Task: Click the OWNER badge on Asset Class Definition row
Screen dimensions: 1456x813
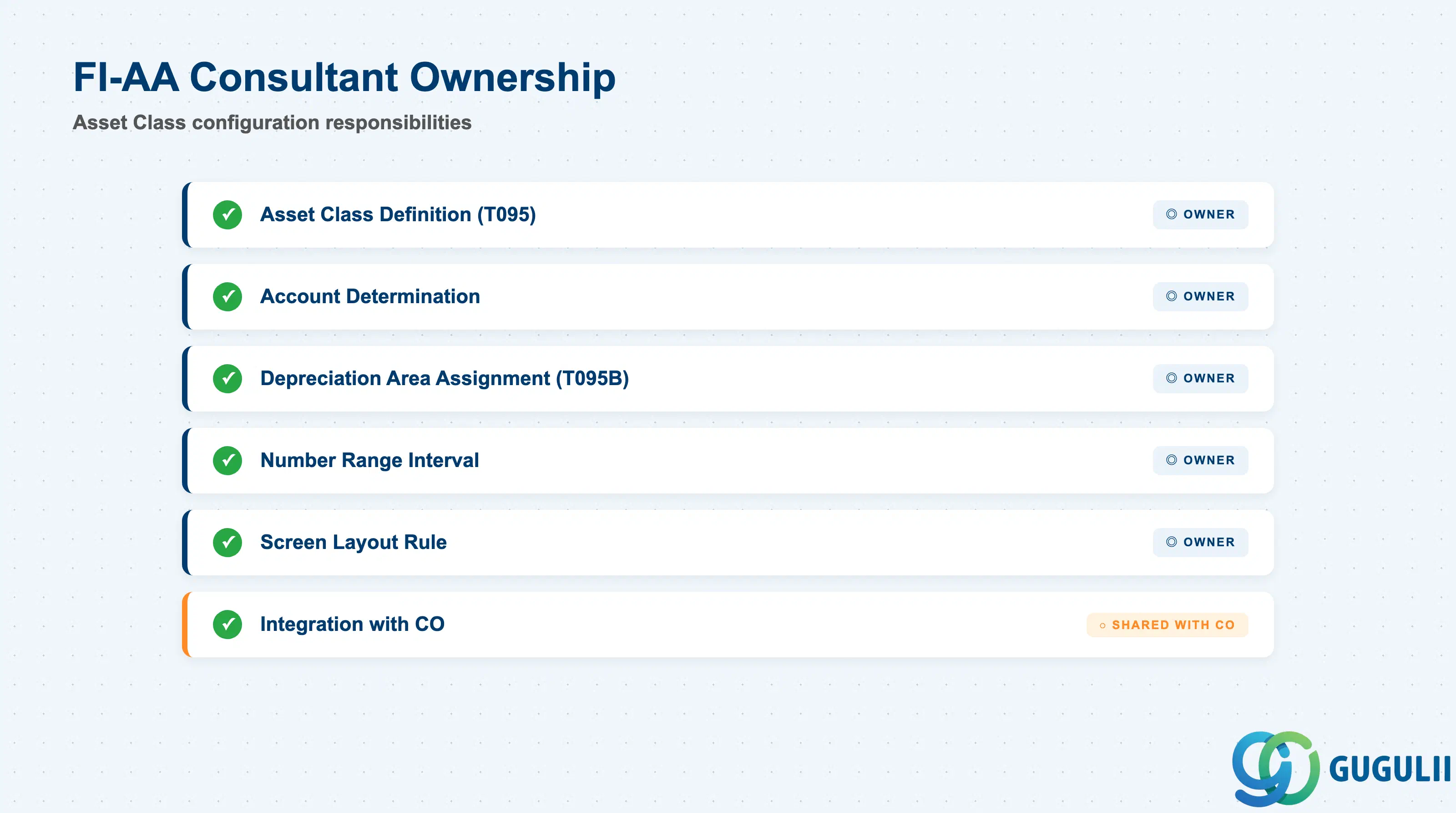Action: point(1201,215)
